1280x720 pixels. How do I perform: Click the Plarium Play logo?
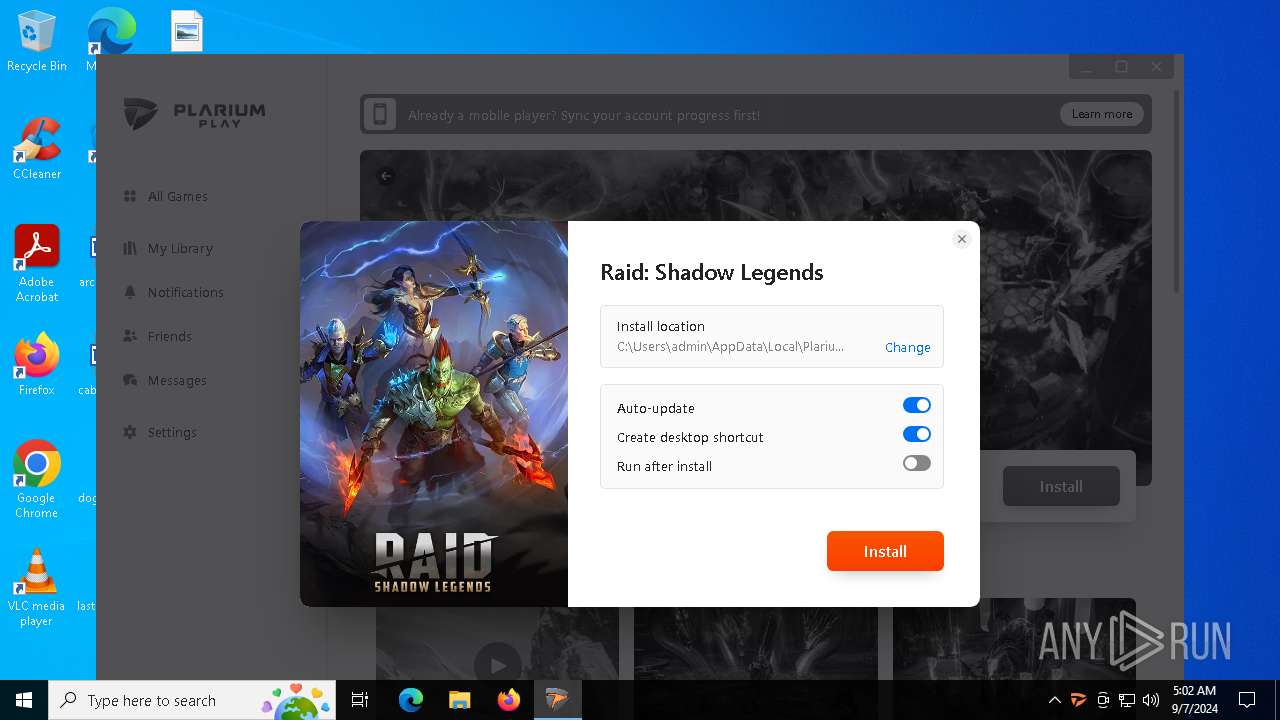coord(195,113)
